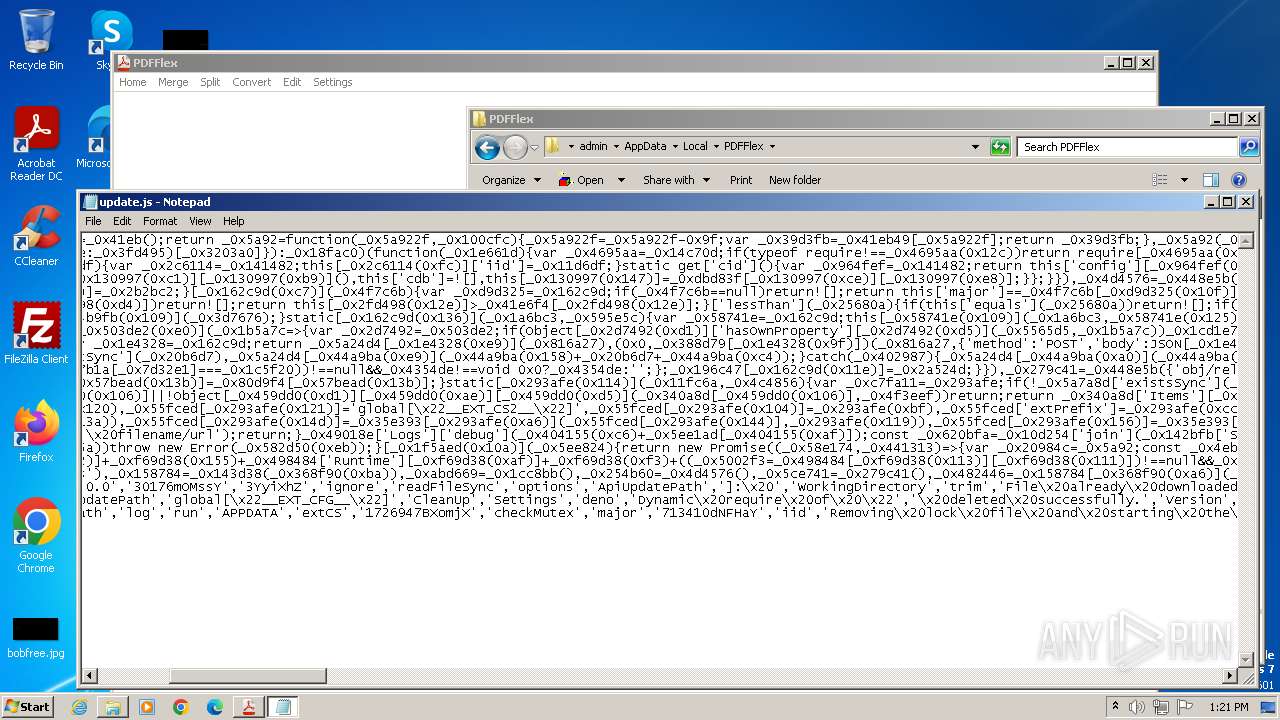Open the Convert menu in PDFFlex

coord(252,82)
